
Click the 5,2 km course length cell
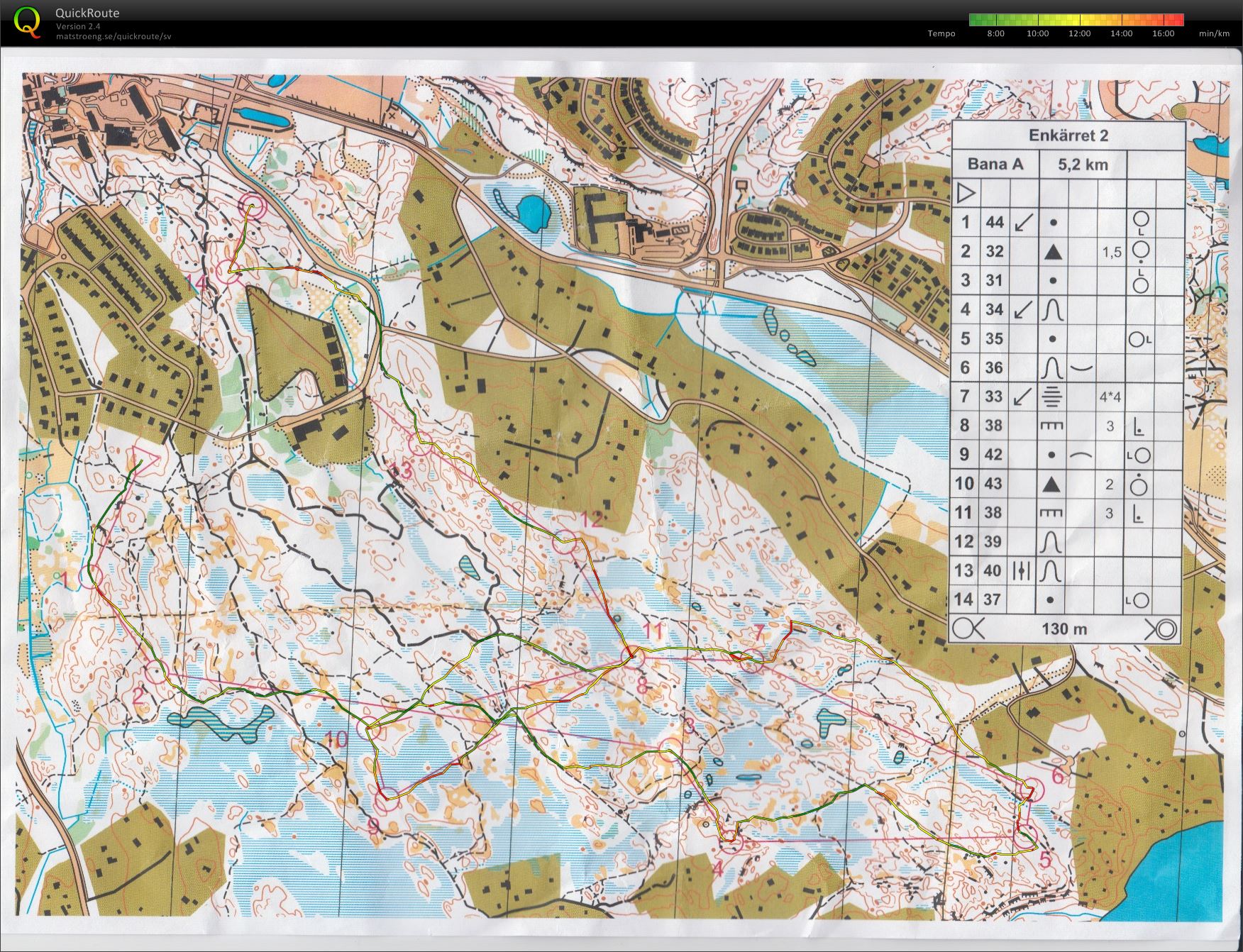1083,165
